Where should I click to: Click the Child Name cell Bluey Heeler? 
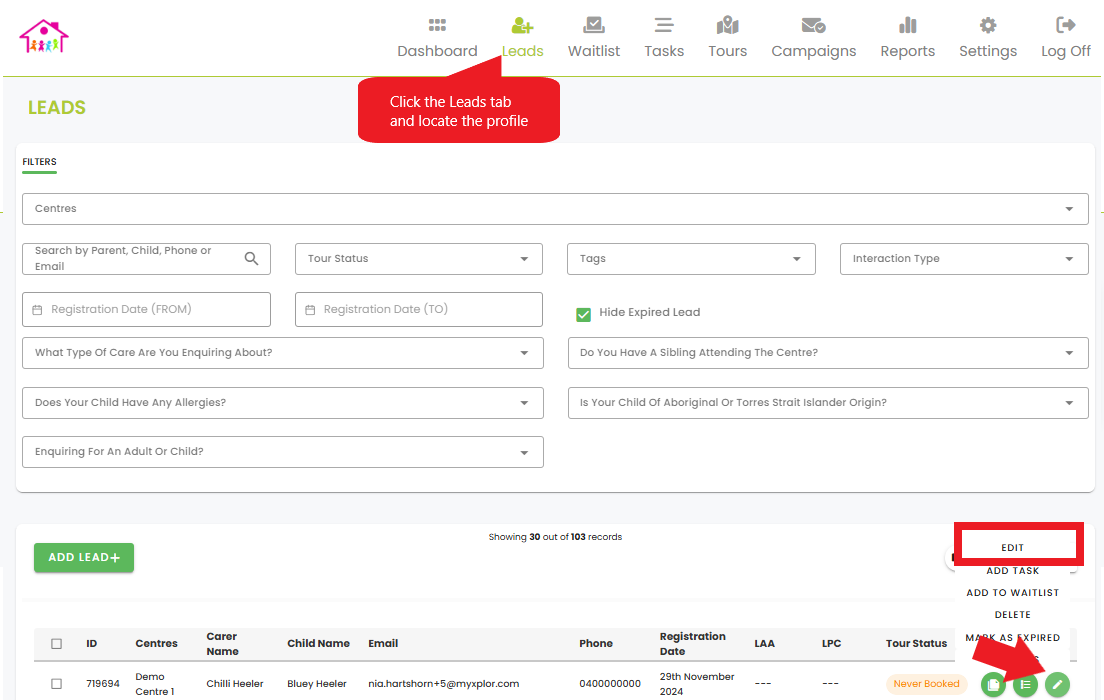coord(317,684)
